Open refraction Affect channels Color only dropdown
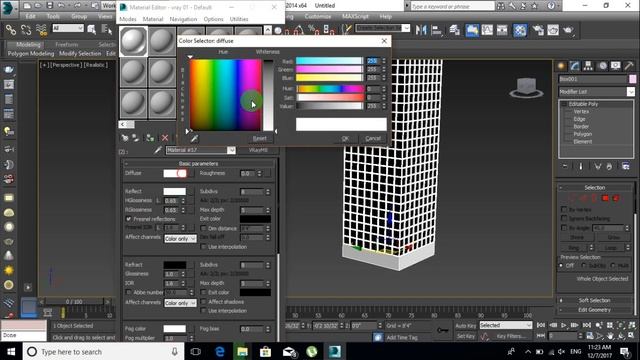 (x=180, y=303)
